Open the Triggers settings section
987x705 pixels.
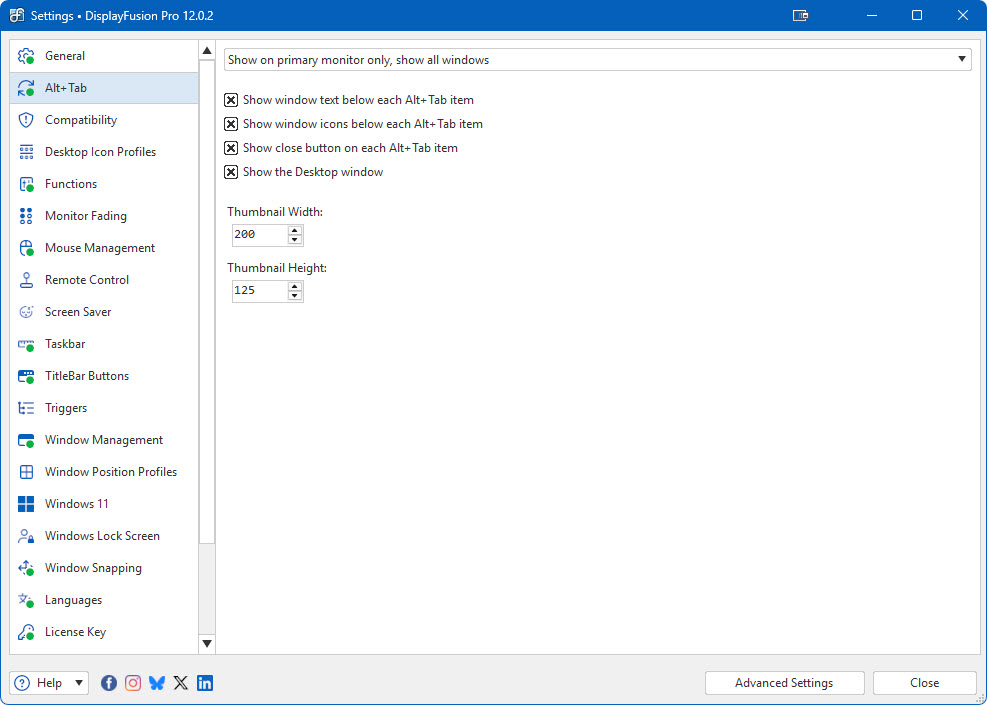click(x=66, y=408)
